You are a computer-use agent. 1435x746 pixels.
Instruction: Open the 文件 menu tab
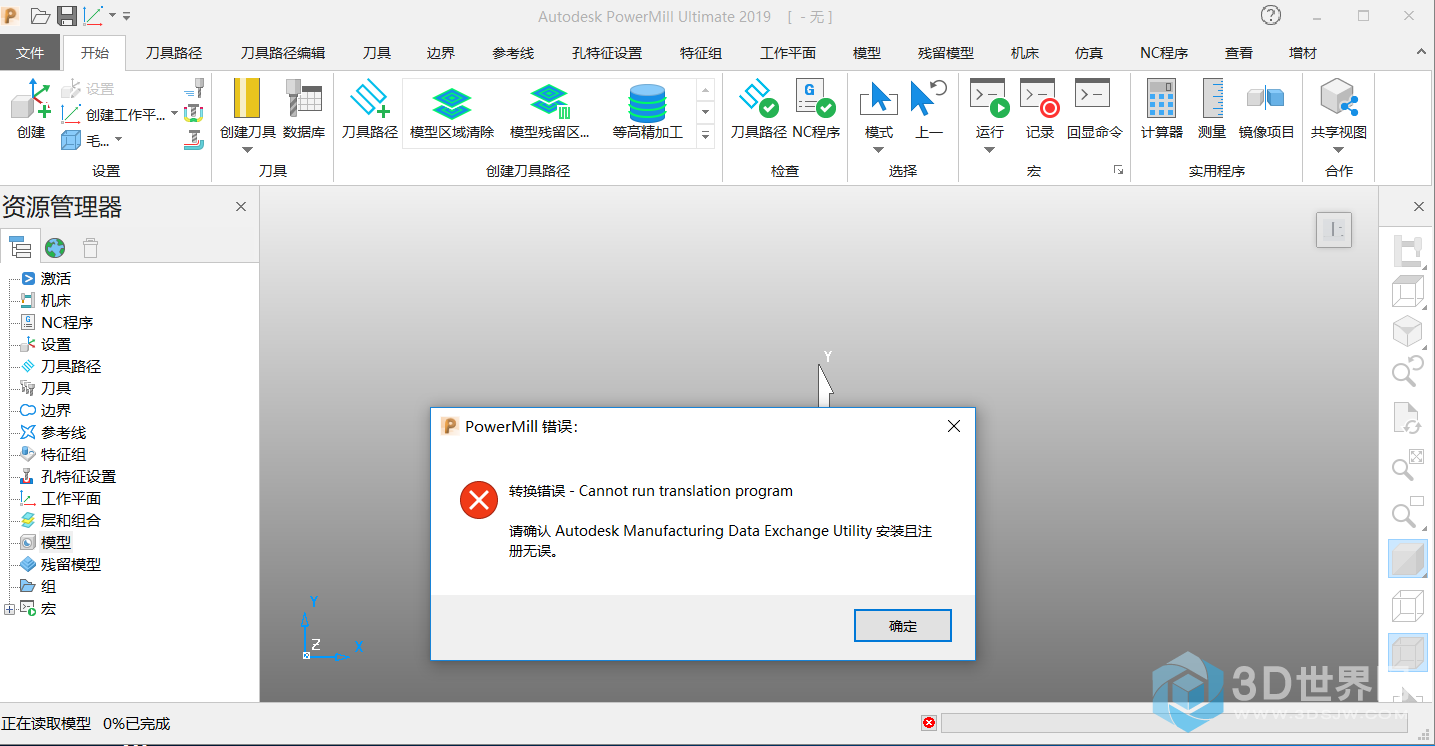click(30, 53)
